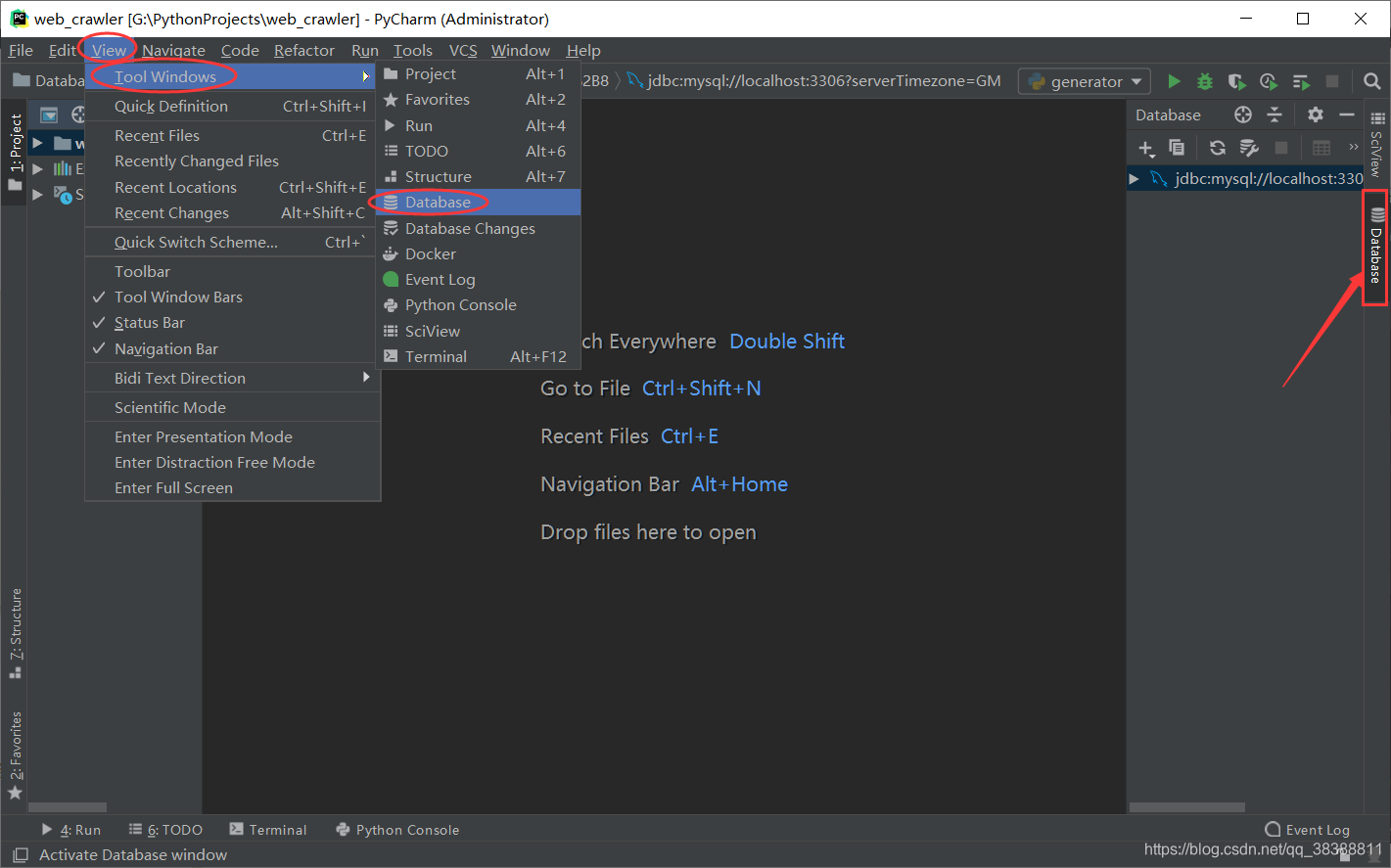Click horizontal scrollbar under Project panel
This screenshot has width=1391, height=868.
(x=68, y=807)
